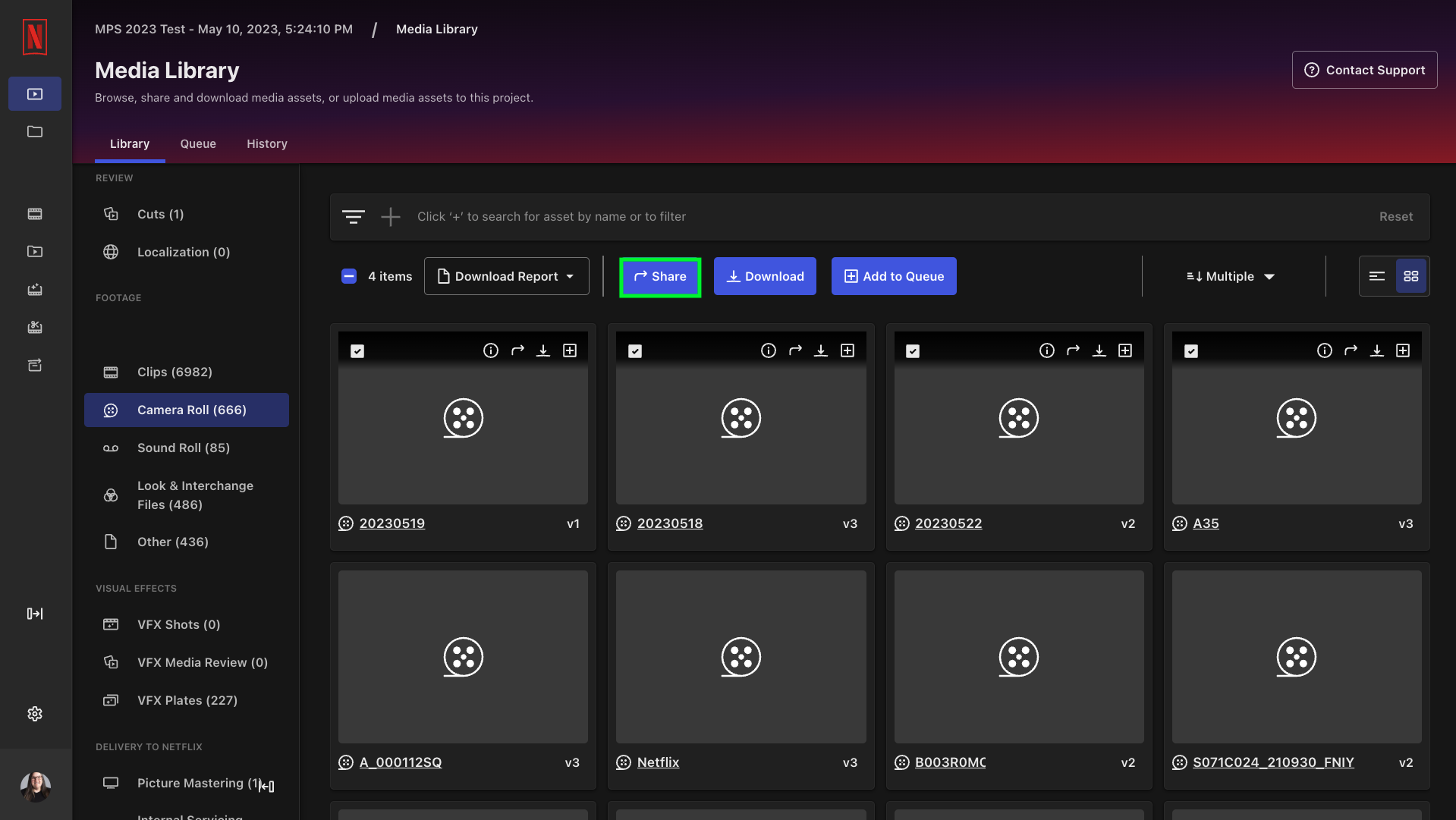Open the Download Report dropdown
Screen dimensions: 1456x820
pyautogui.click(x=507, y=276)
